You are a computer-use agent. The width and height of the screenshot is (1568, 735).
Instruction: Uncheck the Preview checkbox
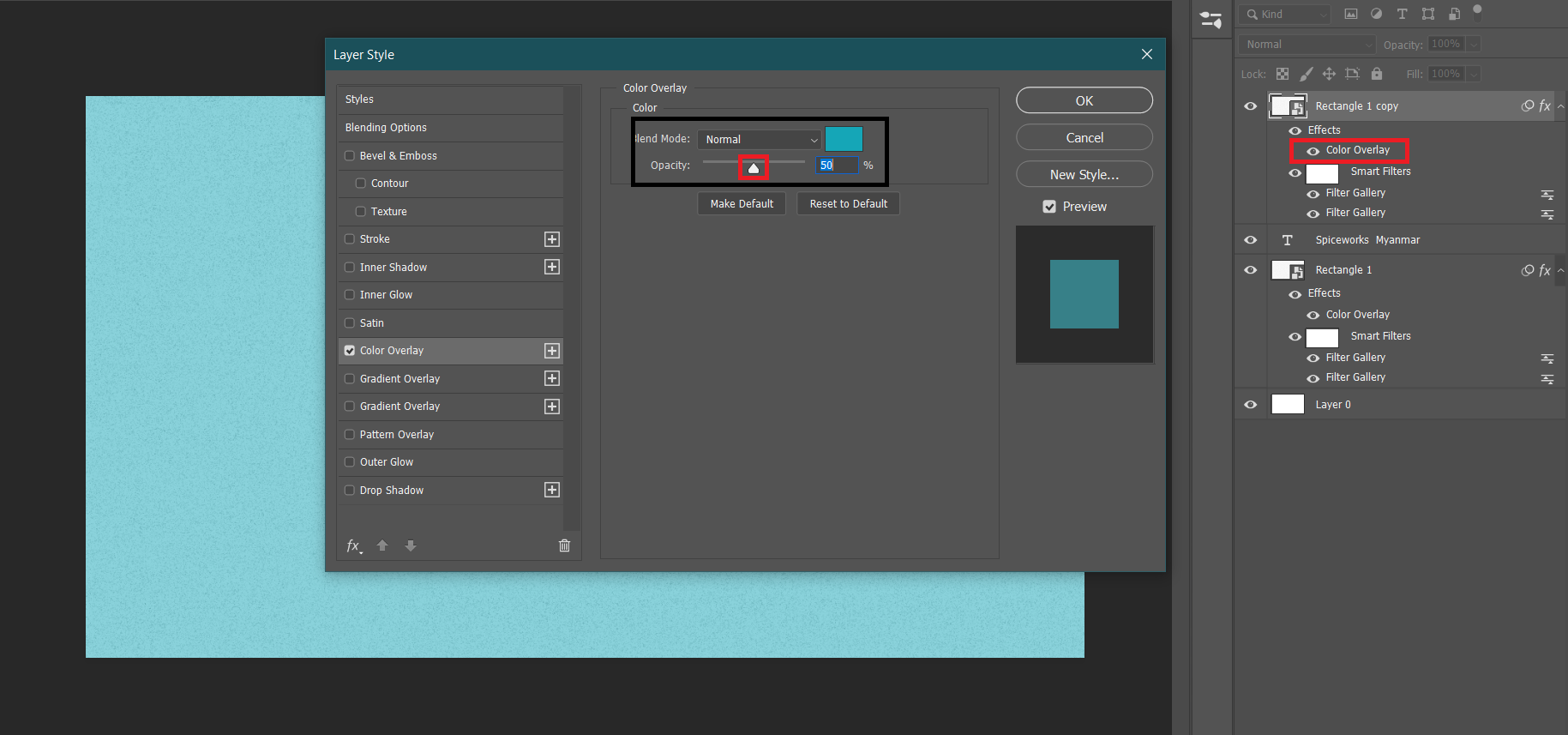point(1049,207)
